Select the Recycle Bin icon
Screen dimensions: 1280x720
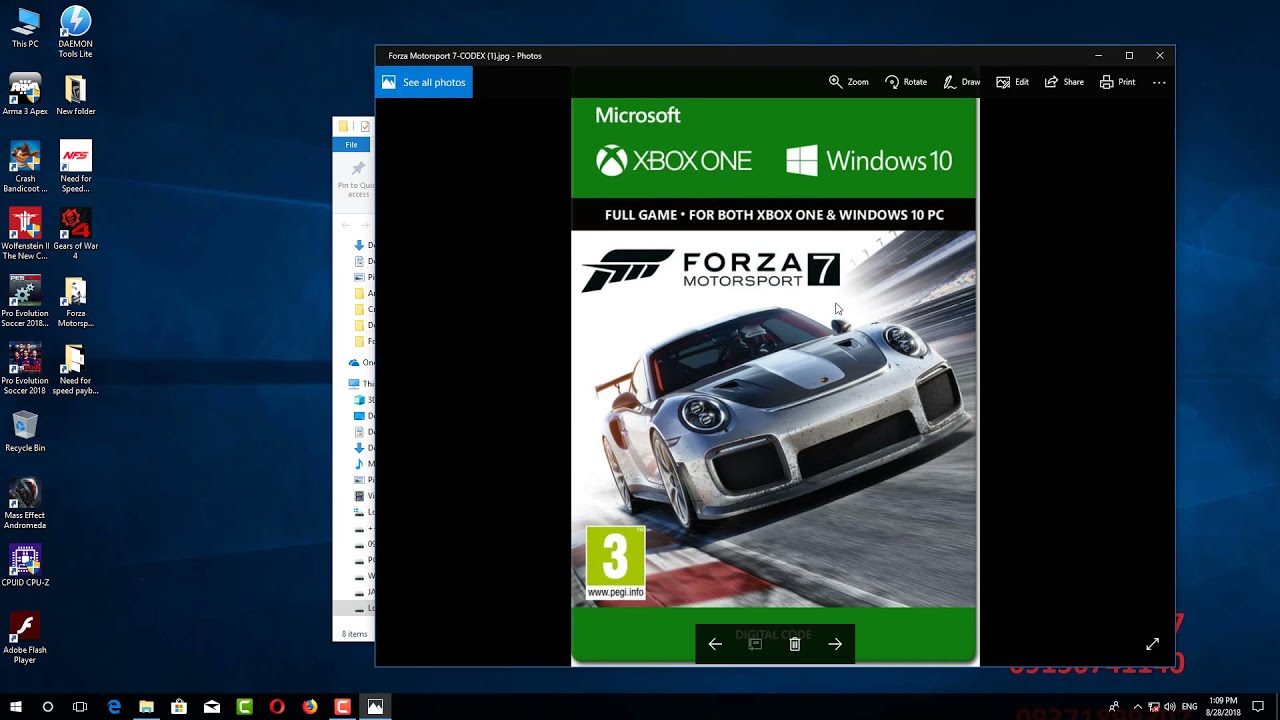(x=25, y=432)
